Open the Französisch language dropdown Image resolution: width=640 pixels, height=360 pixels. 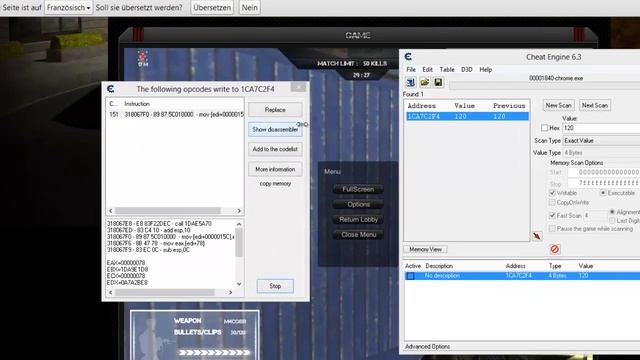point(68,7)
